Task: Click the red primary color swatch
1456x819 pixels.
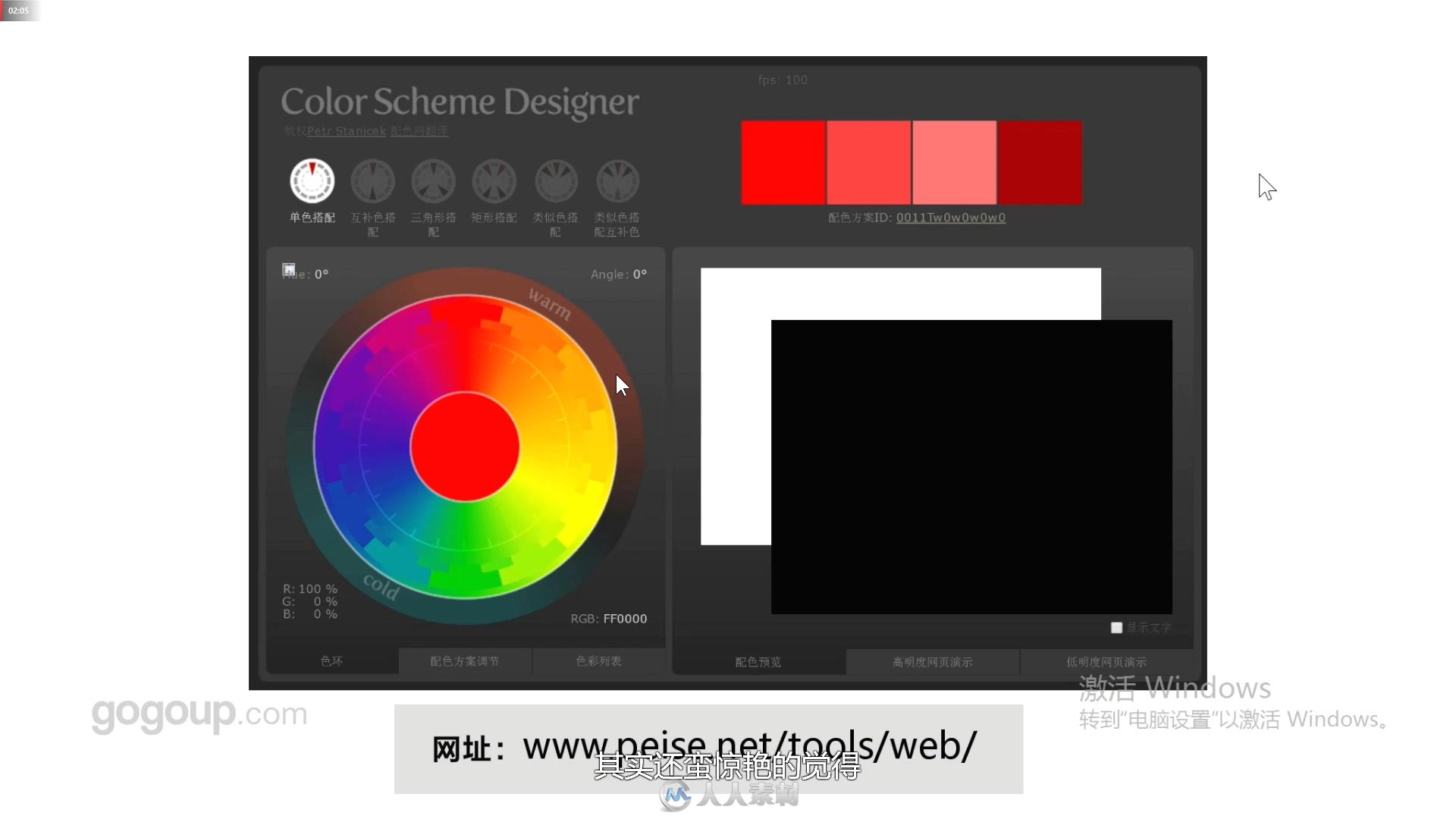Action: pyautogui.click(x=784, y=163)
